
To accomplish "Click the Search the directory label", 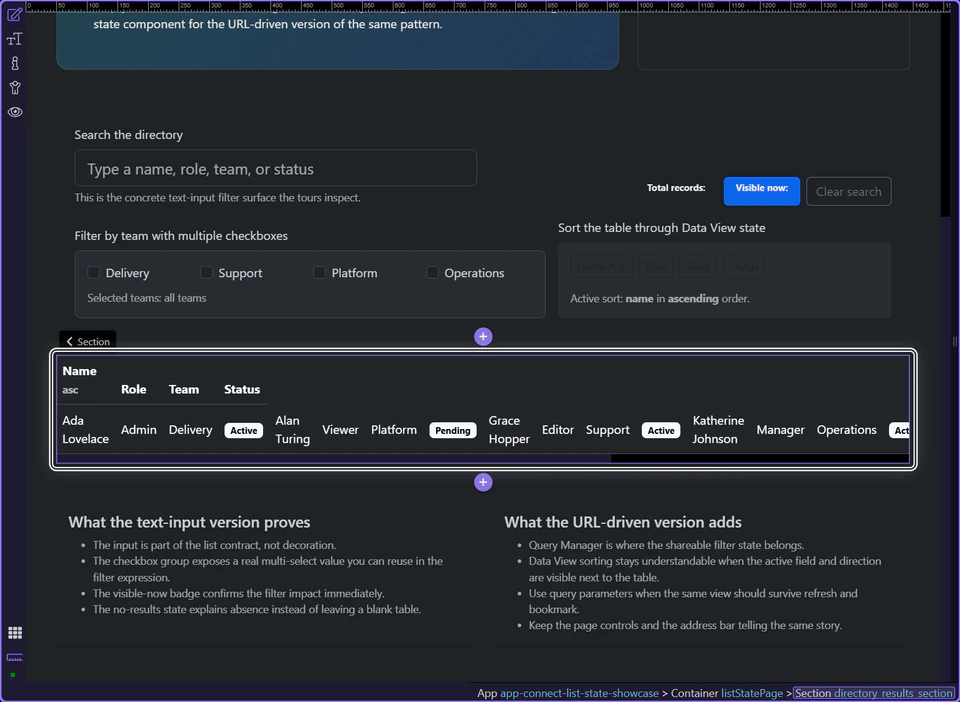I will 129,135.
